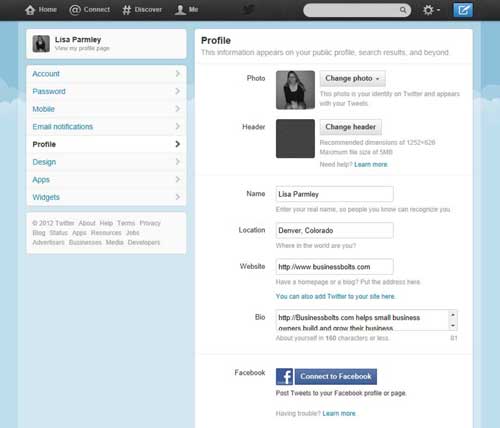Click the Change header button
The width and height of the screenshot is (500, 428).
coord(351,127)
